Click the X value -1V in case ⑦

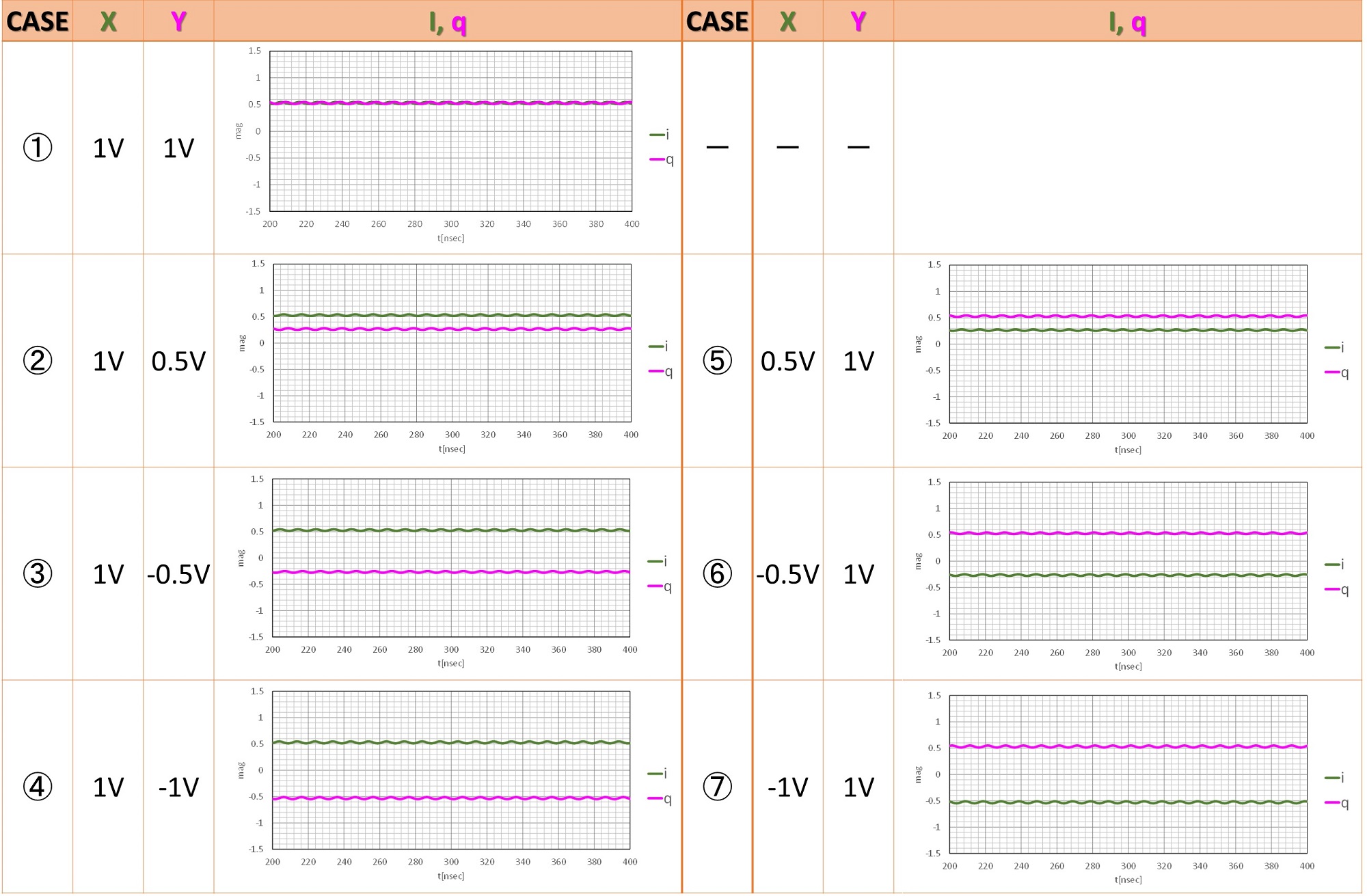click(x=788, y=787)
